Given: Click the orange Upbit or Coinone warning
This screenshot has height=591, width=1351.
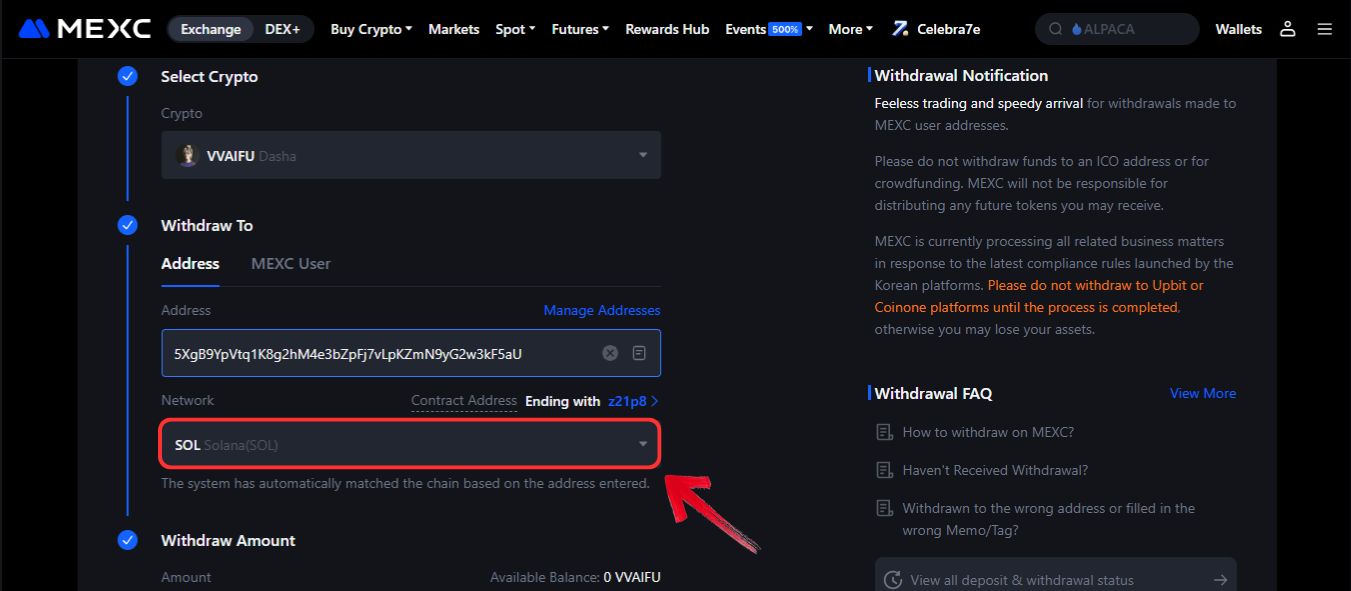Looking at the screenshot, I should pyautogui.click(x=1038, y=296).
